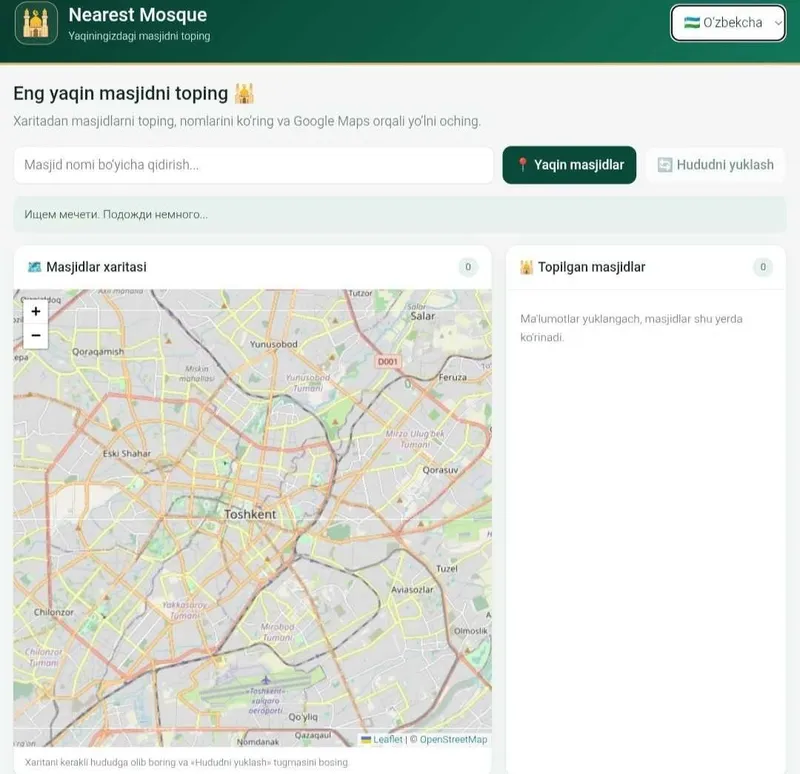Click the Toshkent label on the map
800x774 pixels.
[250, 514]
